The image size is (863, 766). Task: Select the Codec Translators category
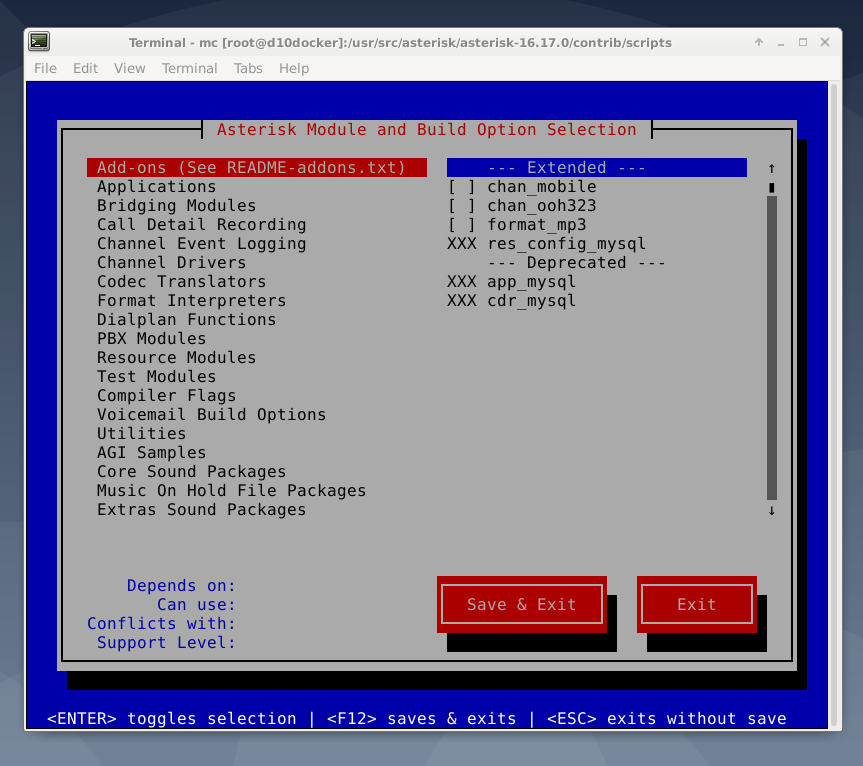(182, 282)
